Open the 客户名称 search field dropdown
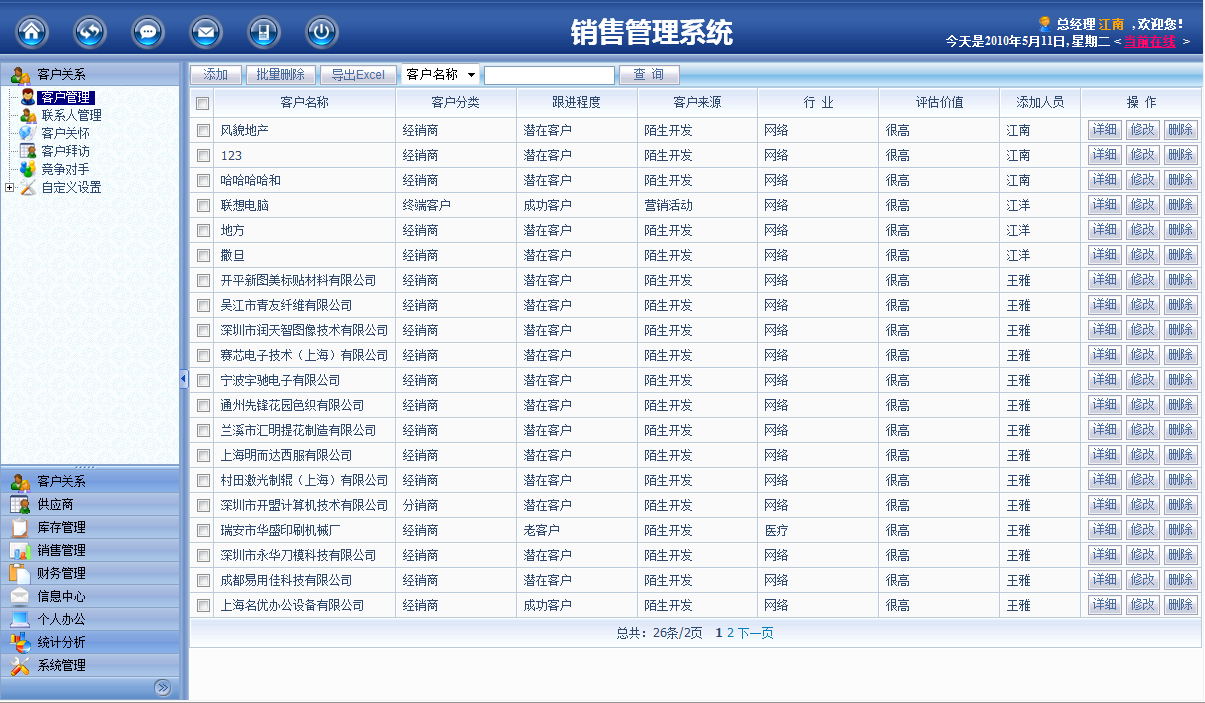The height and width of the screenshot is (703, 1205). [x=471, y=75]
